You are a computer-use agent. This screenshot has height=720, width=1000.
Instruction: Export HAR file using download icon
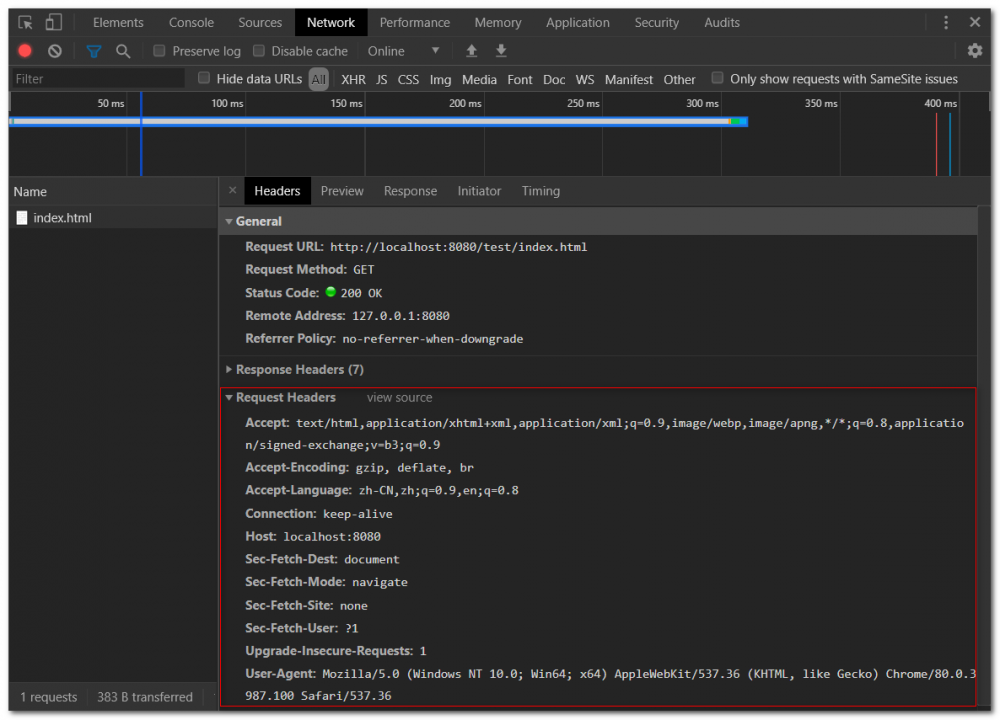click(x=500, y=51)
